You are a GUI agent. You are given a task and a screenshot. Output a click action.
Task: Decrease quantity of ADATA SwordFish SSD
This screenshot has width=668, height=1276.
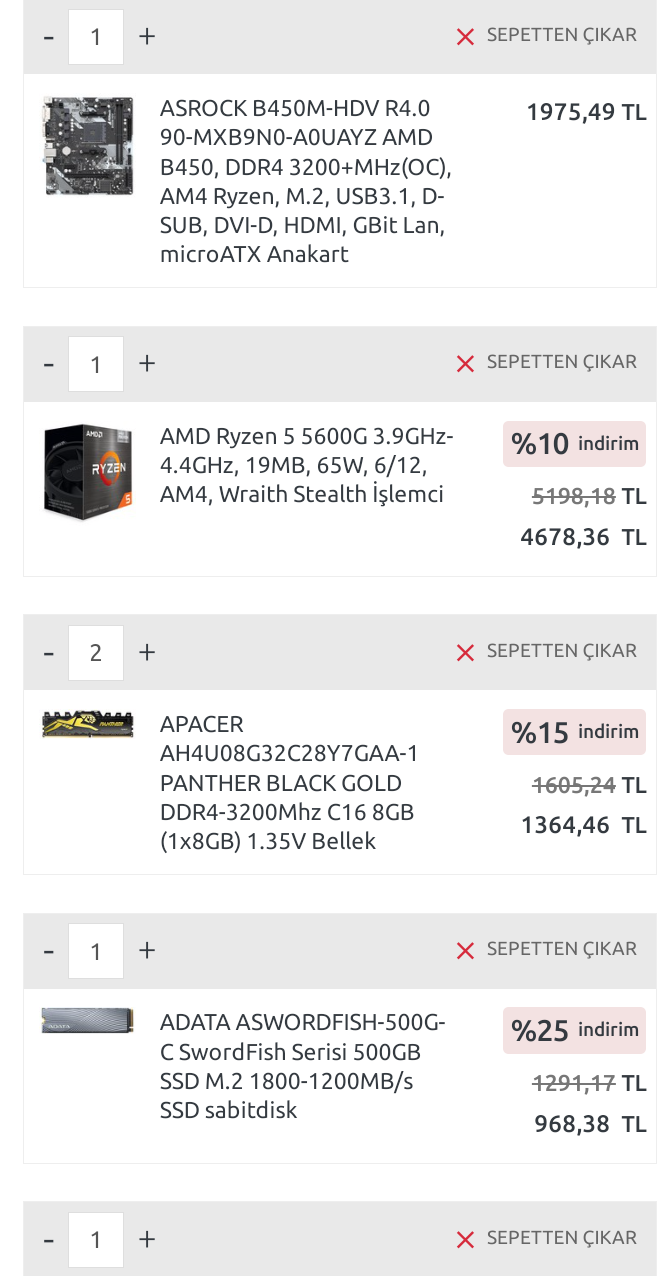tap(48, 950)
